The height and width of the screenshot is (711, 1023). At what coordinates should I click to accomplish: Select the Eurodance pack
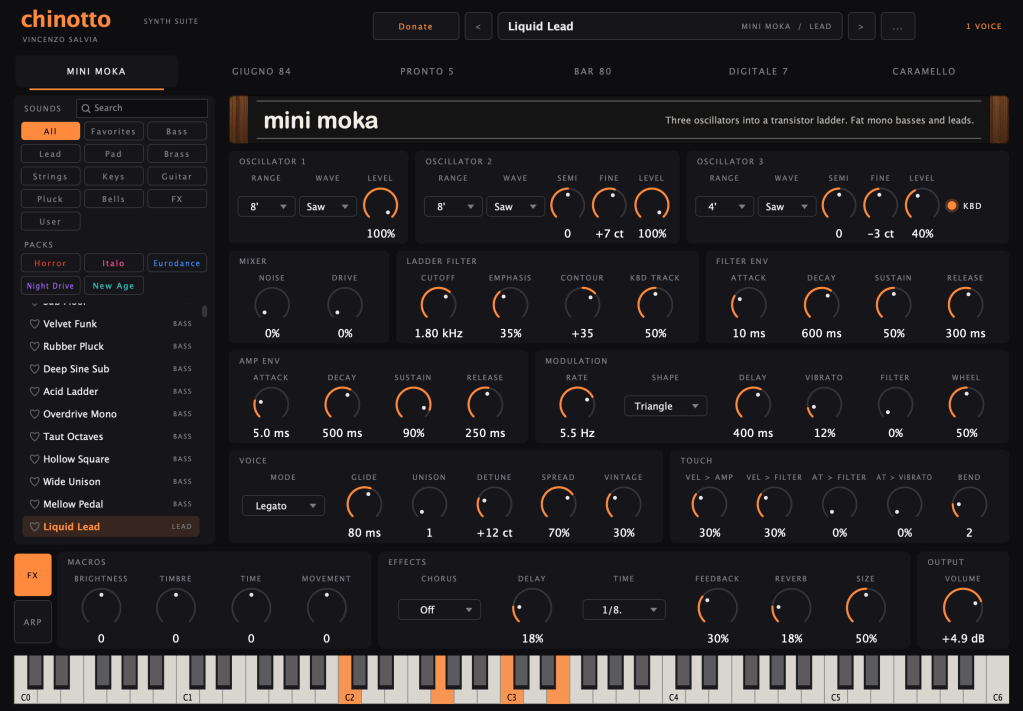[177, 263]
